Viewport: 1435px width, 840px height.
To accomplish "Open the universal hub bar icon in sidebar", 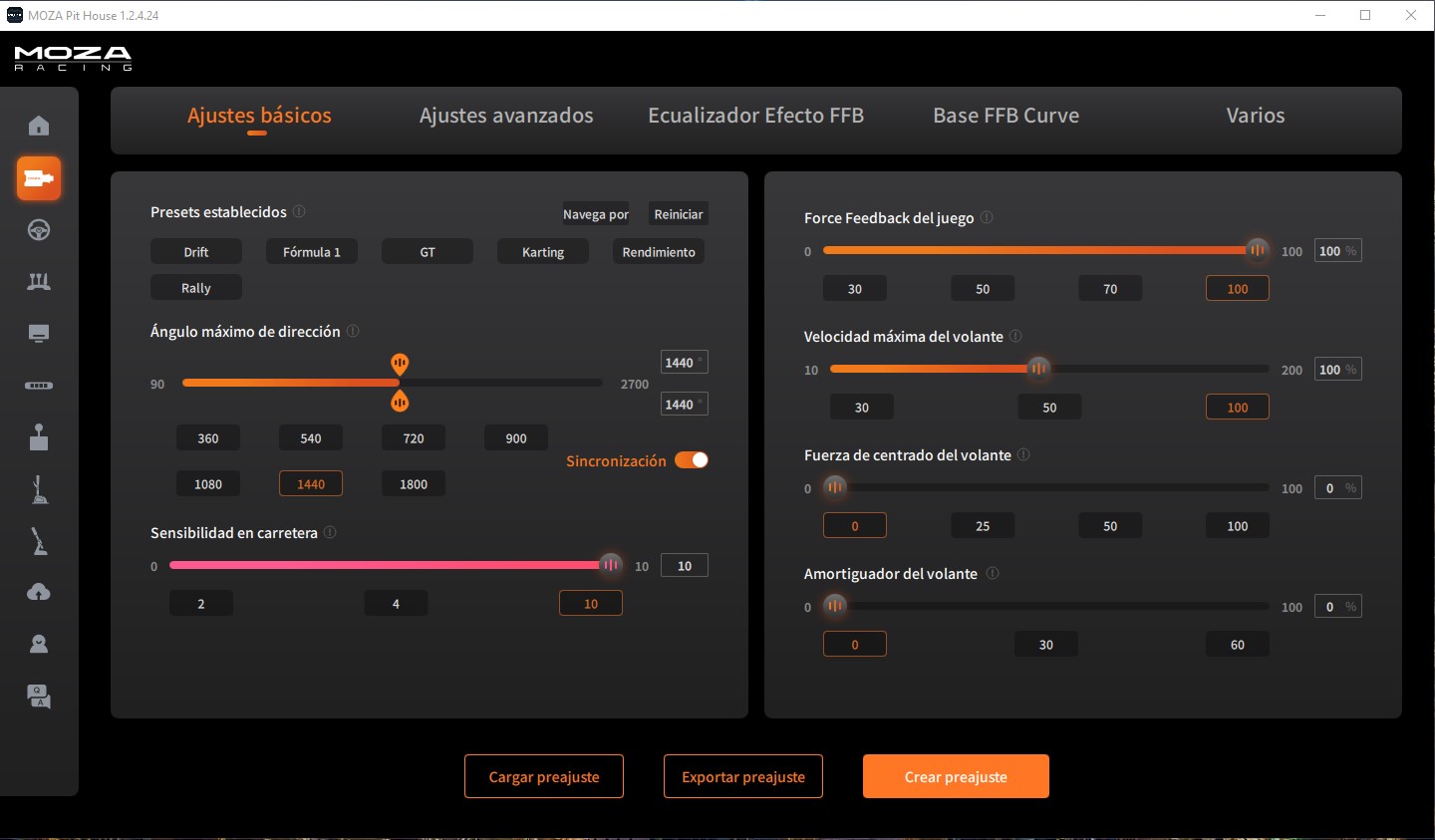I will pyautogui.click(x=39, y=386).
